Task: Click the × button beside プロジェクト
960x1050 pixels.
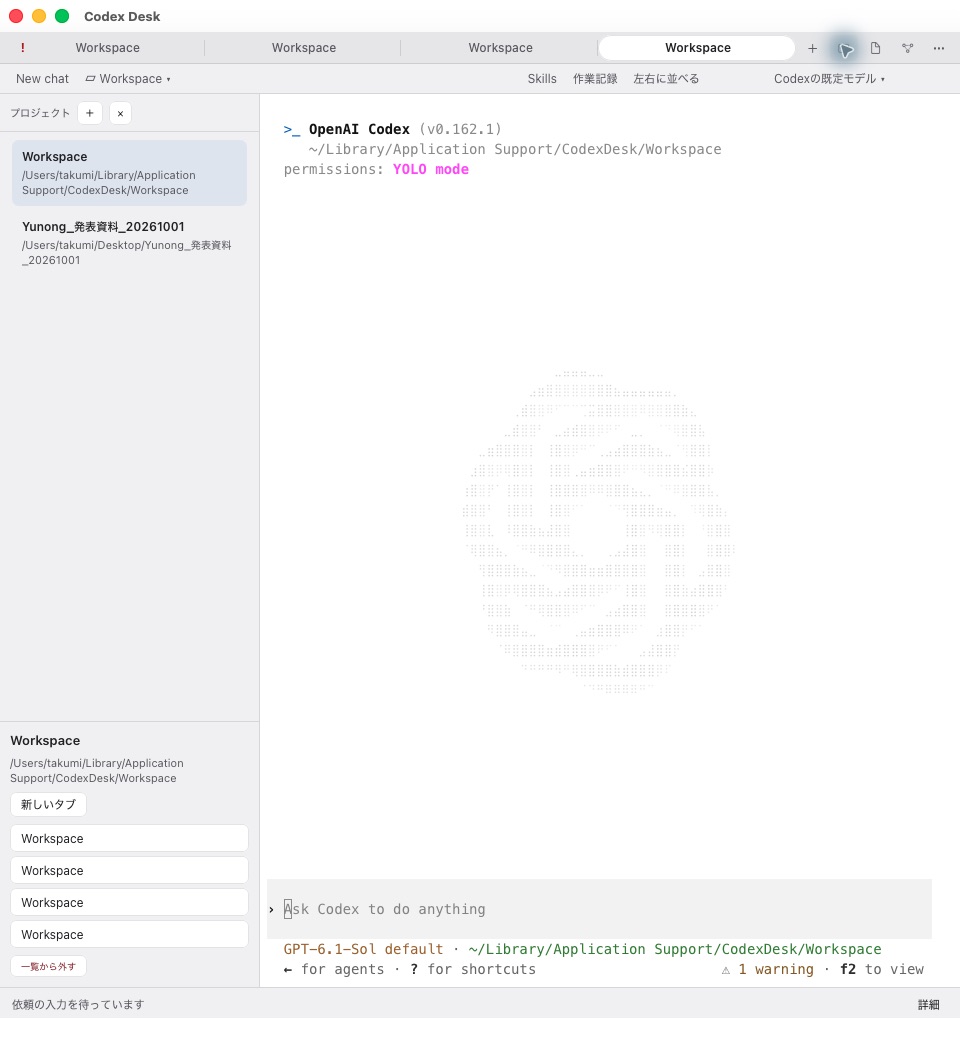Action: coord(121,113)
